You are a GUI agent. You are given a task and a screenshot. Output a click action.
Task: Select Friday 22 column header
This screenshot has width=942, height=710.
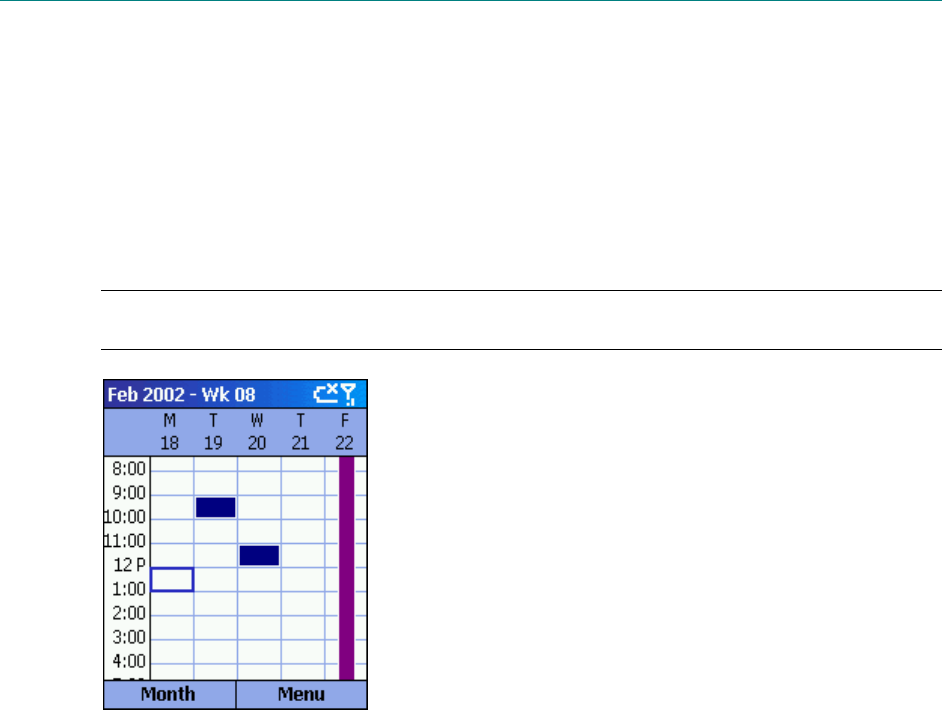(x=344, y=432)
